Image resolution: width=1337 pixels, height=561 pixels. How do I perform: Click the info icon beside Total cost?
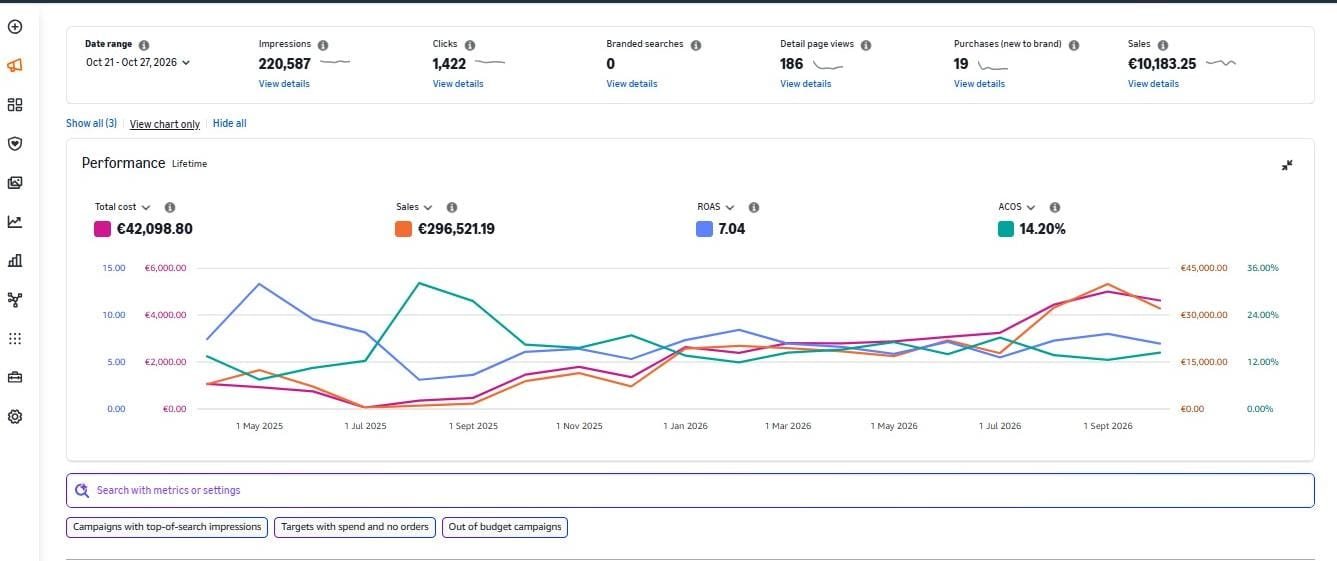pos(169,207)
